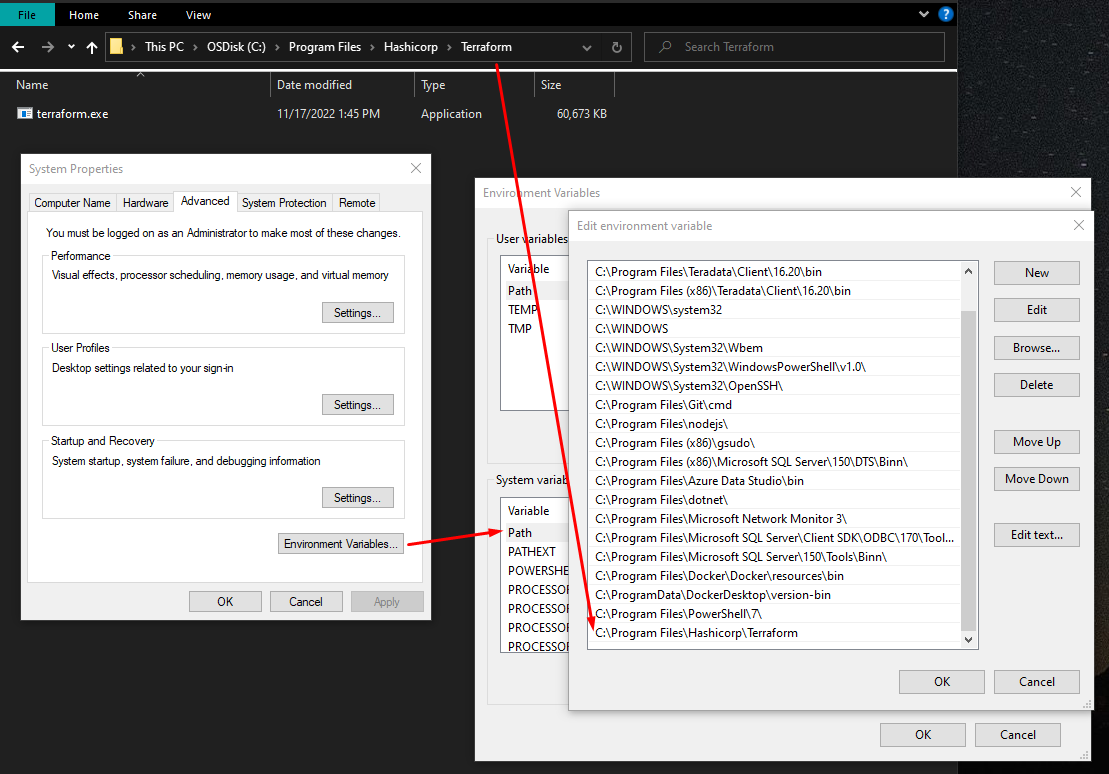Screen dimensions: 1109x774
Task: Expand chevron after This PC breadcrumb
Action: point(195,47)
